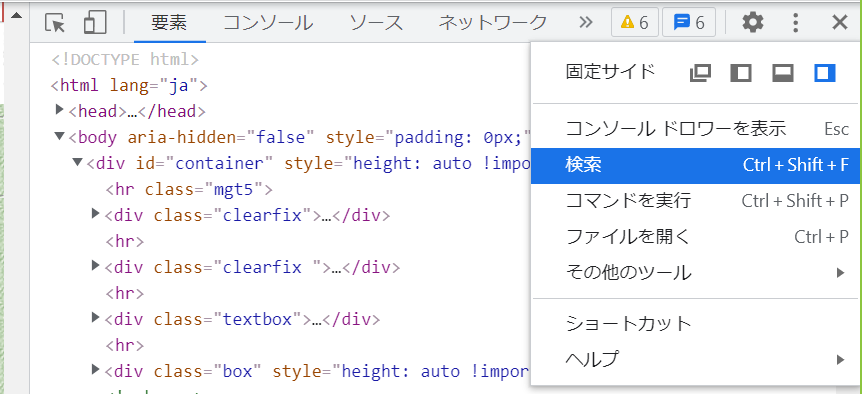Activate the inspect element picker icon
The height and width of the screenshot is (394, 862).
click(55, 23)
